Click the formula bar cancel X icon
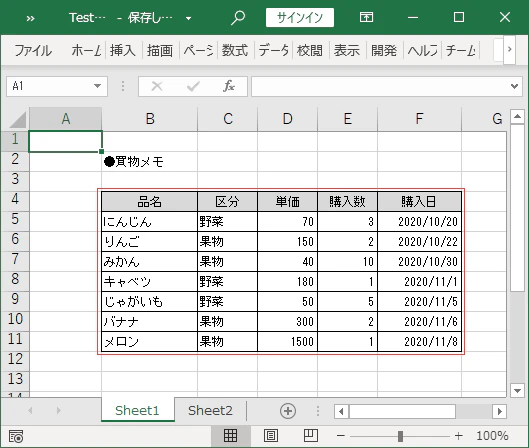Image resolution: width=529 pixels, height=448 pixels. pyautogui.click(x=157, y=86)
